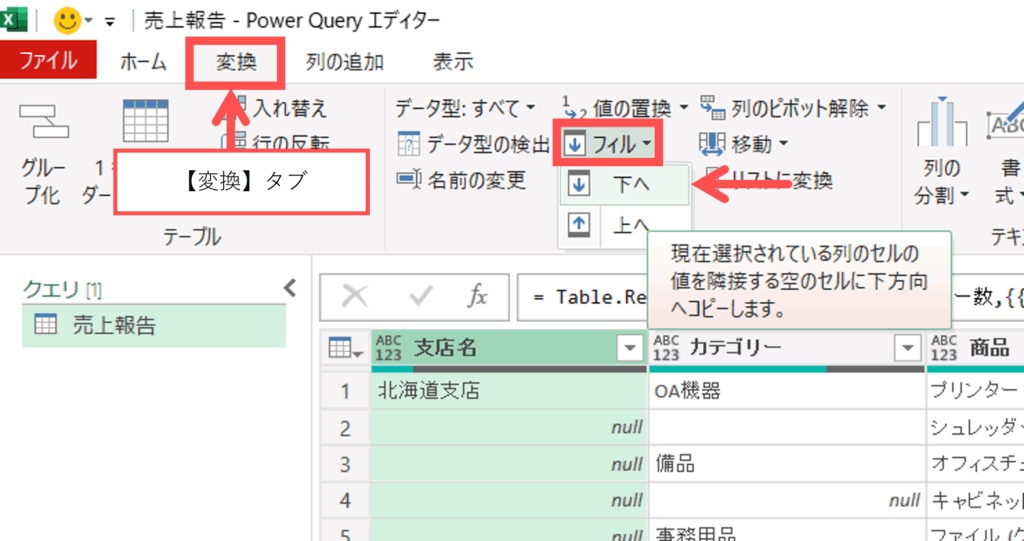Switch to the Home (ホーム) tab
This screenshot has height=541, width=1024.
(143, 62)
